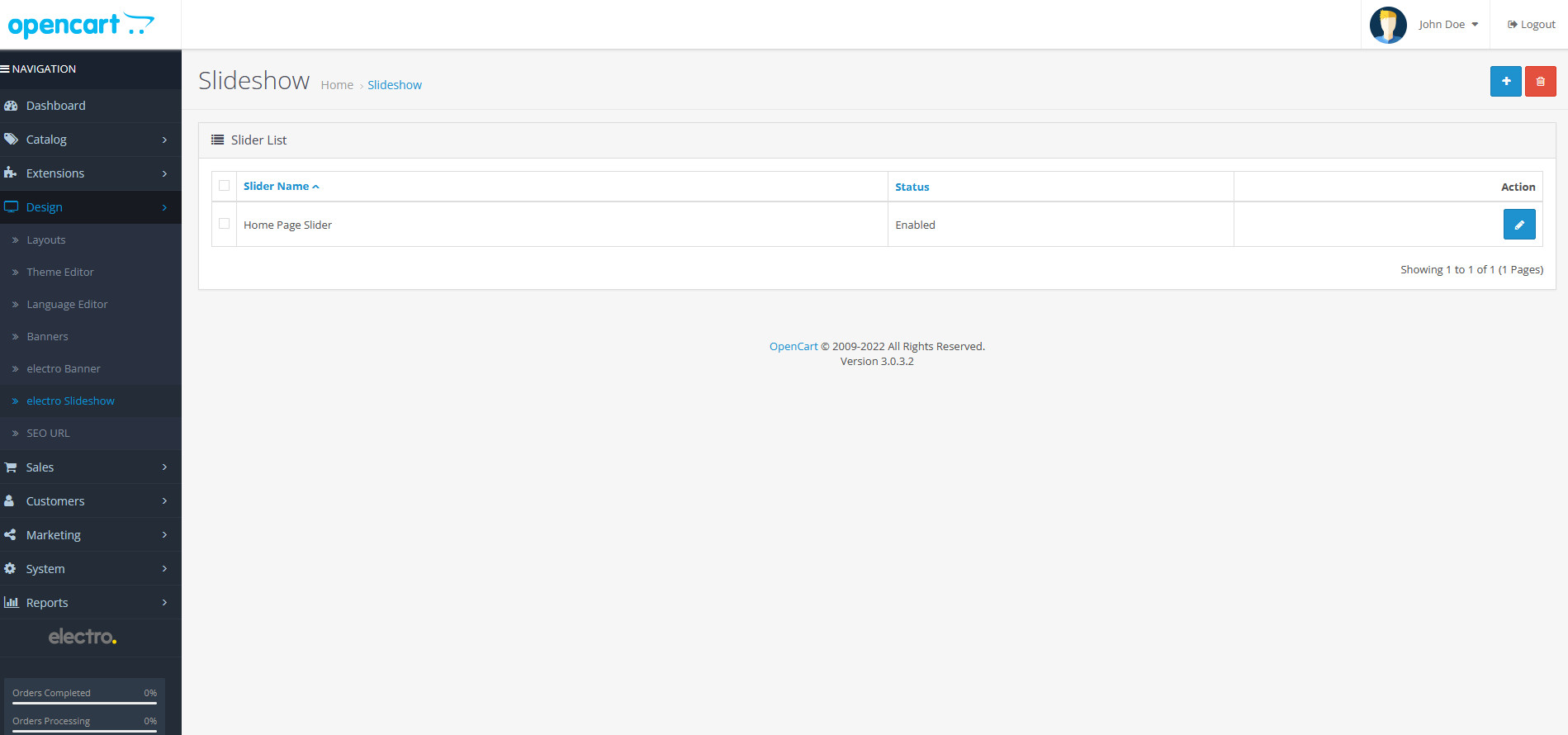Click the Slideshow breadcrumb link
Image resolution: width=1568 pixels, height=735 pixels.
click(395, 85)
